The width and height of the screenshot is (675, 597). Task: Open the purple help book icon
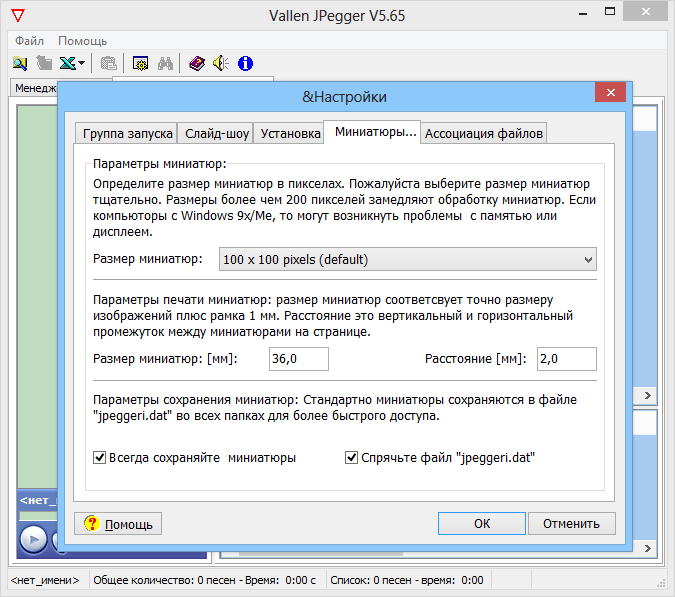tap(197, 64)
